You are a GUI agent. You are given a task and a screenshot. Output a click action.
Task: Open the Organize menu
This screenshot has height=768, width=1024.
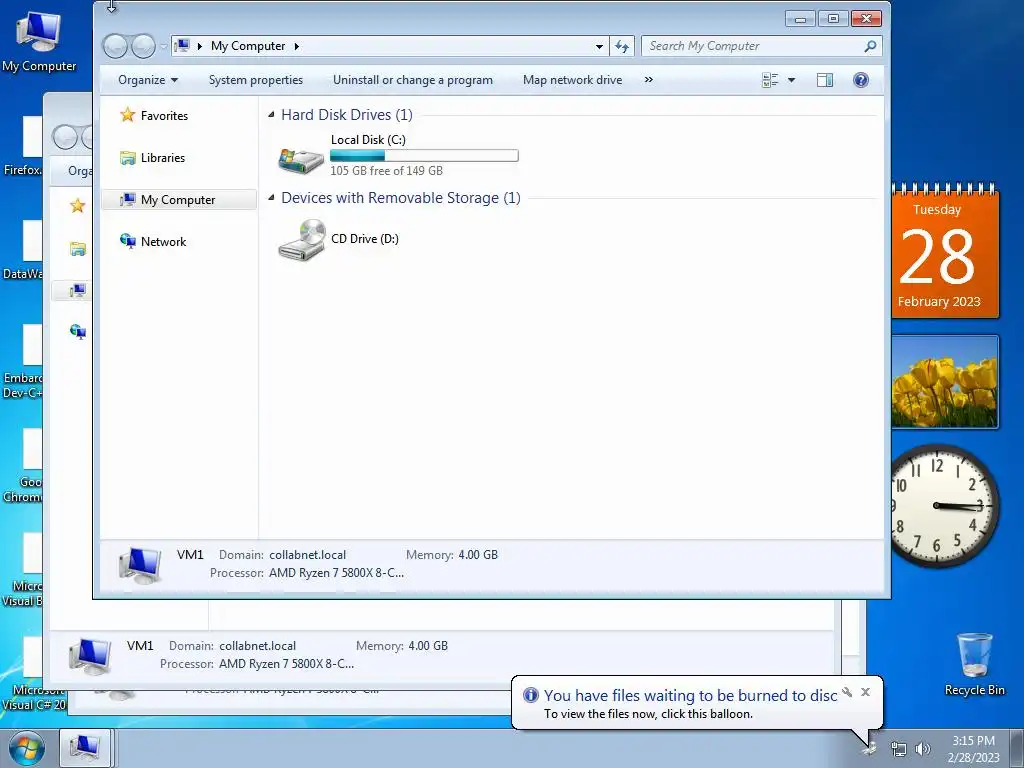tap(148, 80)
